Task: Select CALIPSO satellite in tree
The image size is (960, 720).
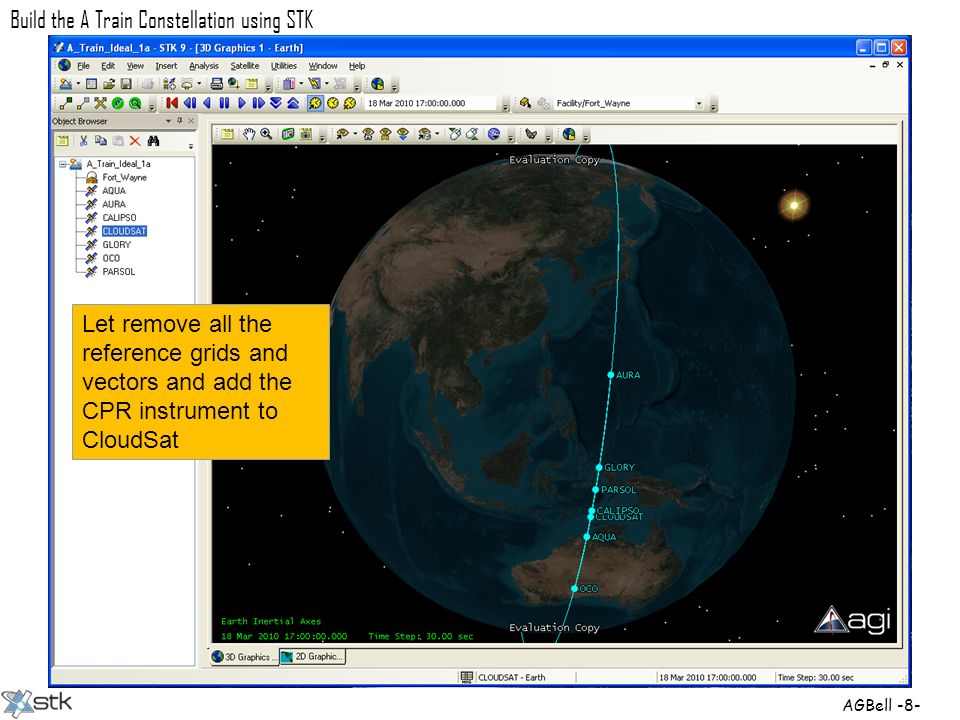Action: click(x=119, y=218)
